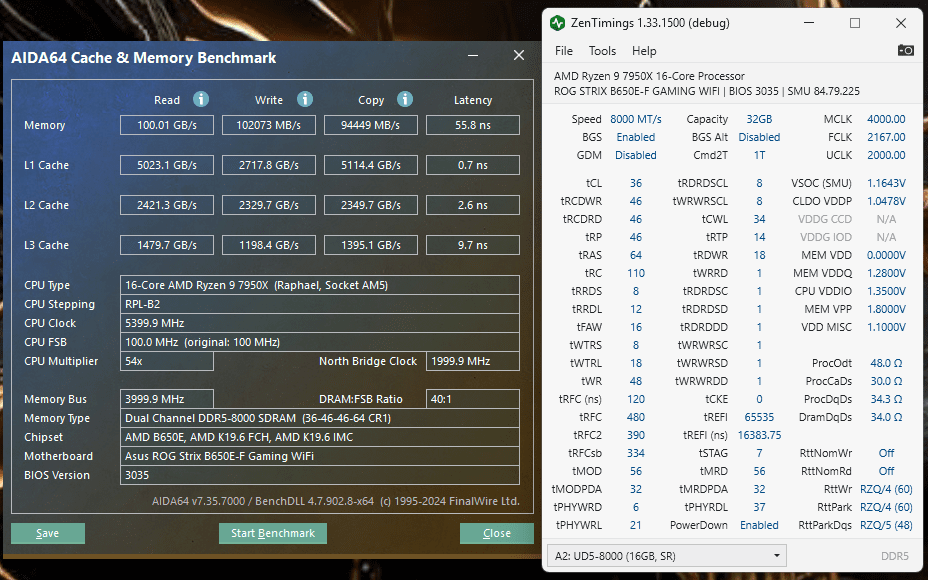This screenshot has height=580, width=928.
Task: Click L1 Cache Write value 2717.8 GB/s
Action: [x=269, y=165]
